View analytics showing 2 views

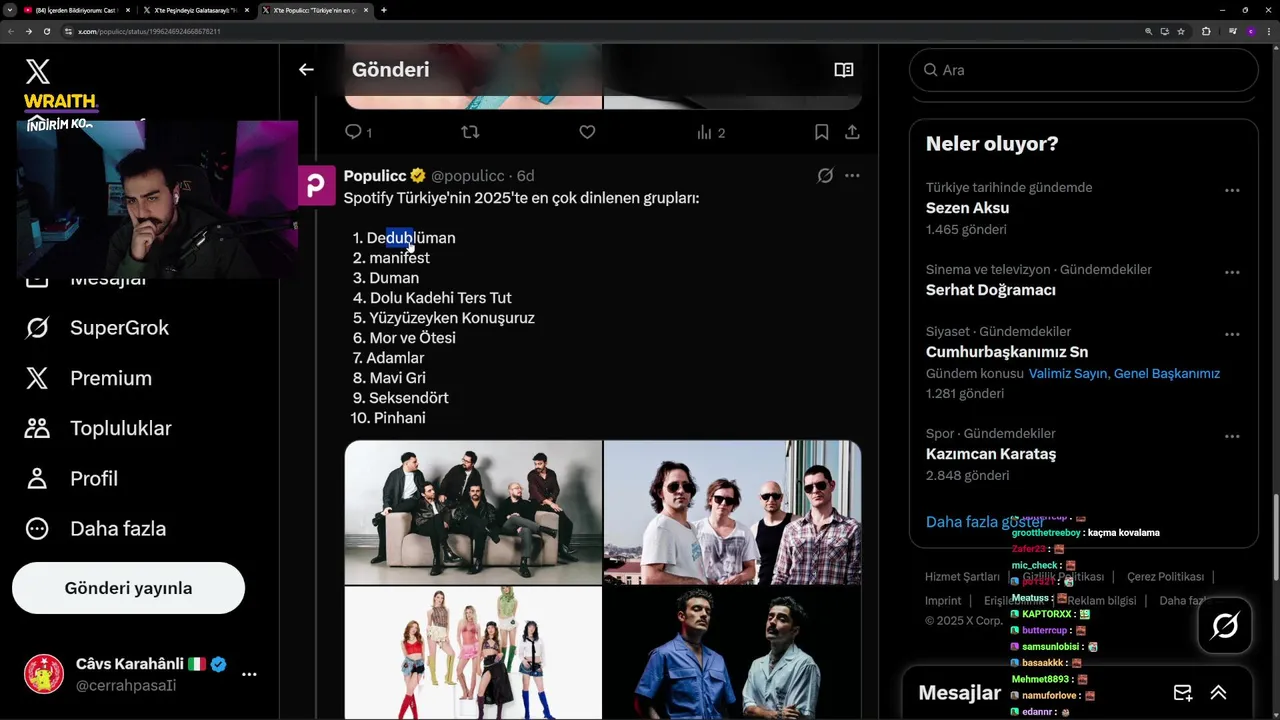point(711,132)
